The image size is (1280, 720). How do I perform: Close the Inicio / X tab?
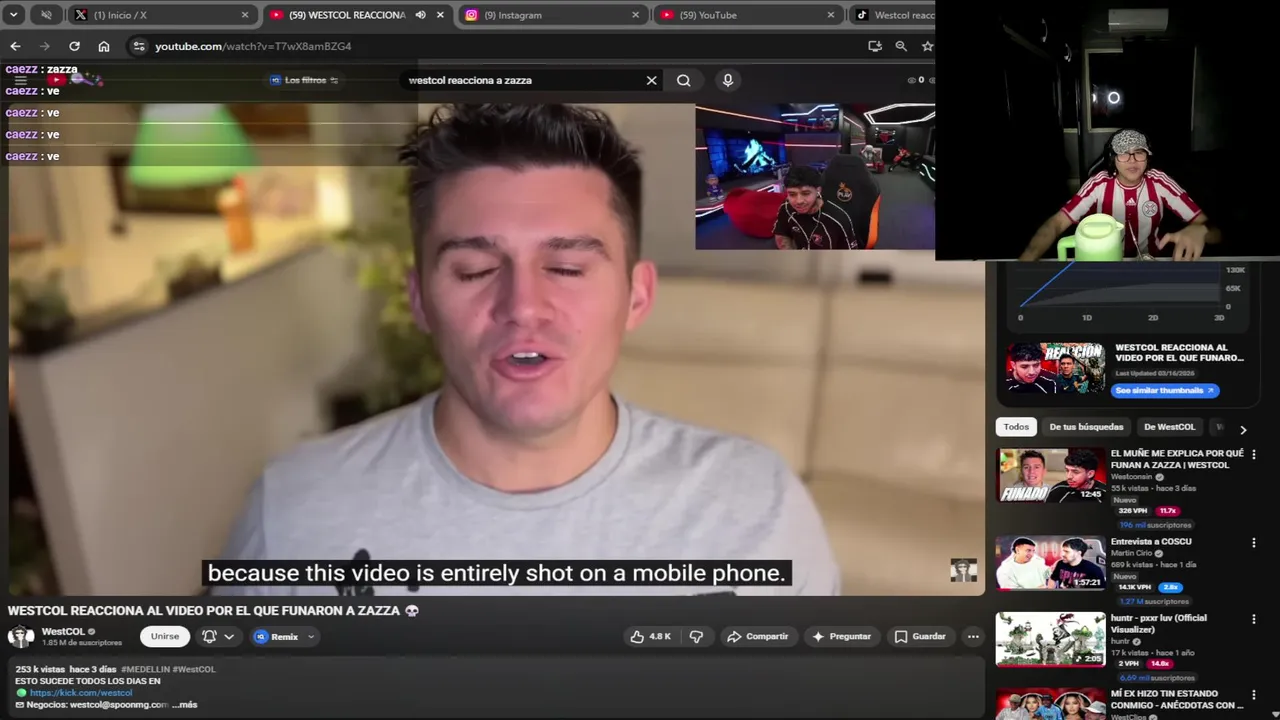coord(244,15)
